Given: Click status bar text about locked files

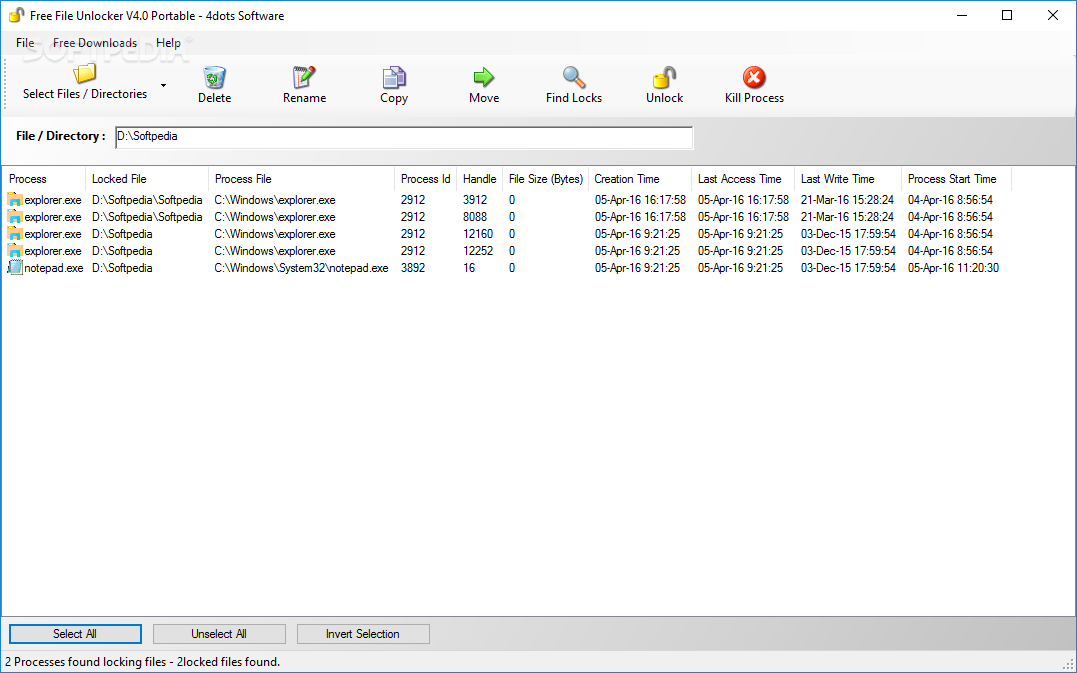Looking at the screenshot, I should (143, 662).
